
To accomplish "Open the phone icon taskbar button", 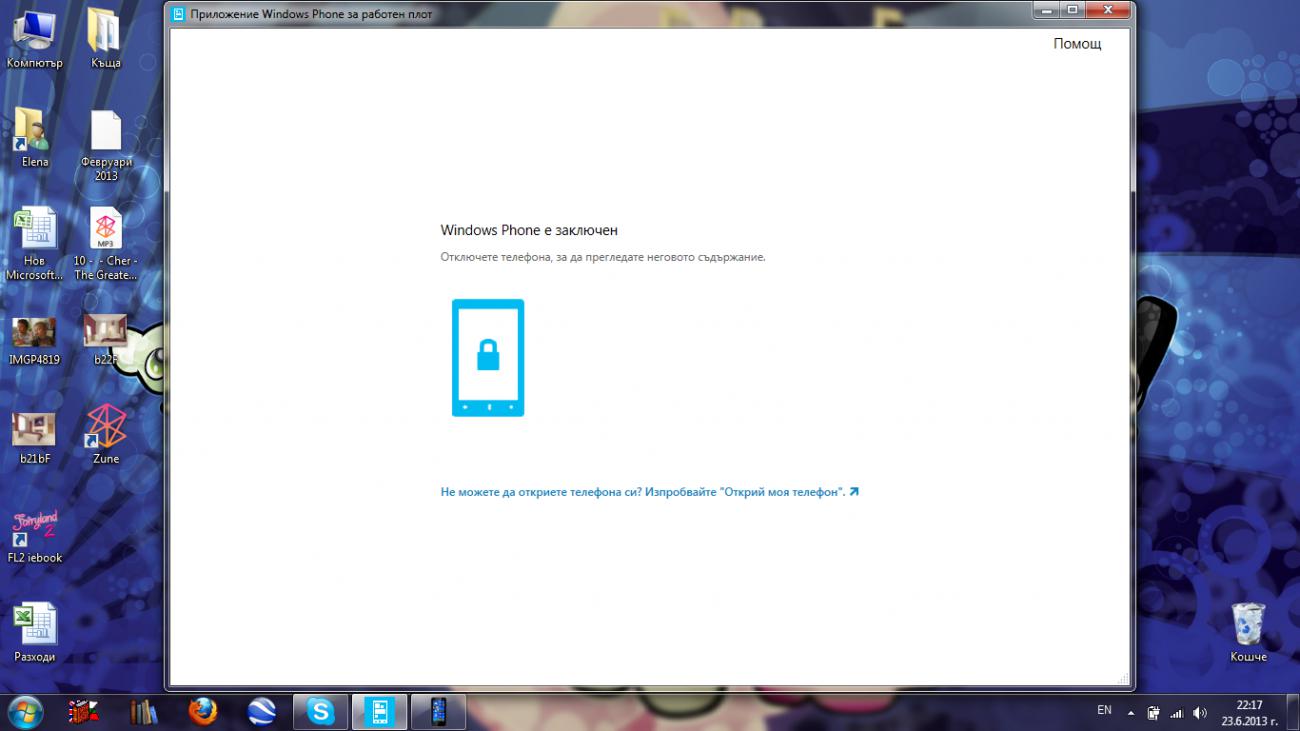I will pyautogui.click(x=438, y=711).
